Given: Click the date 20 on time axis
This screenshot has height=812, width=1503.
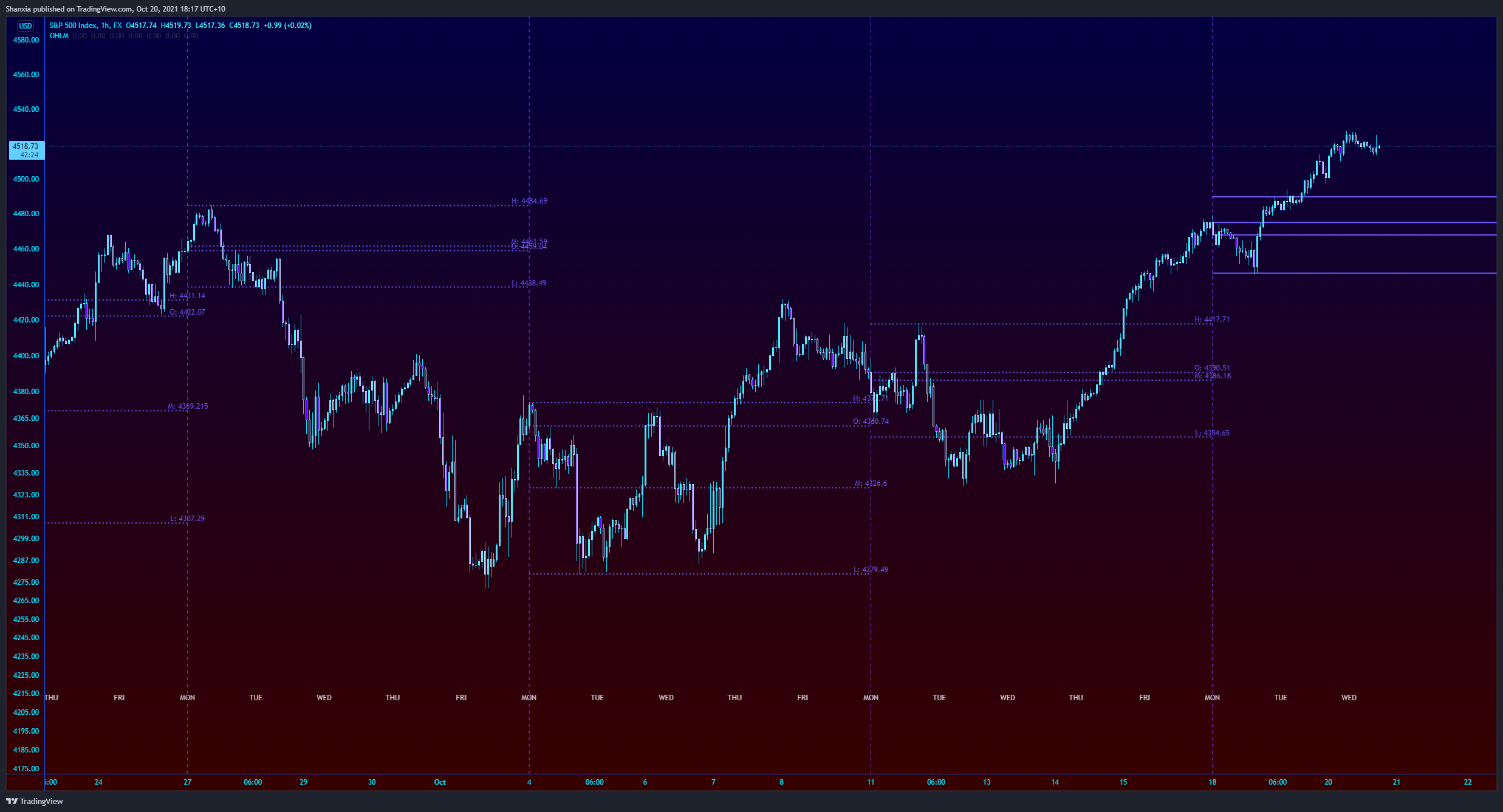Looking at the screenshot, I should (x=1329, y=782).
